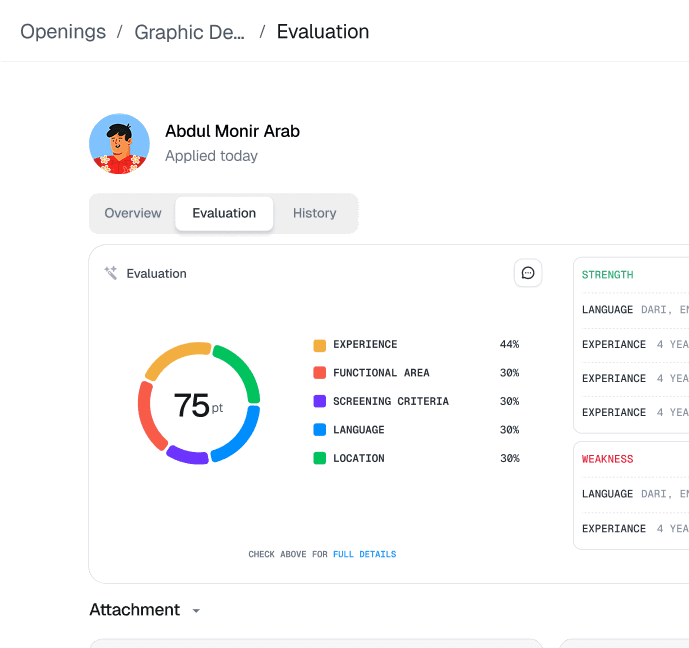Click the Evaluation breadcrumb item
Screen dimensions: 689x648
(x=323, y=32)
